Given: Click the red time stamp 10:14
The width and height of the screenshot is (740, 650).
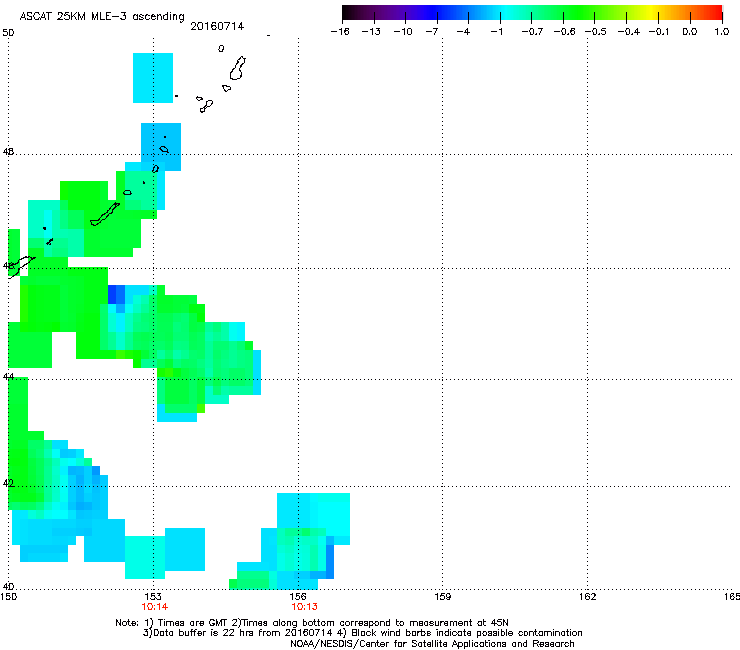Looking at the screenshot, I should [155, 607].
